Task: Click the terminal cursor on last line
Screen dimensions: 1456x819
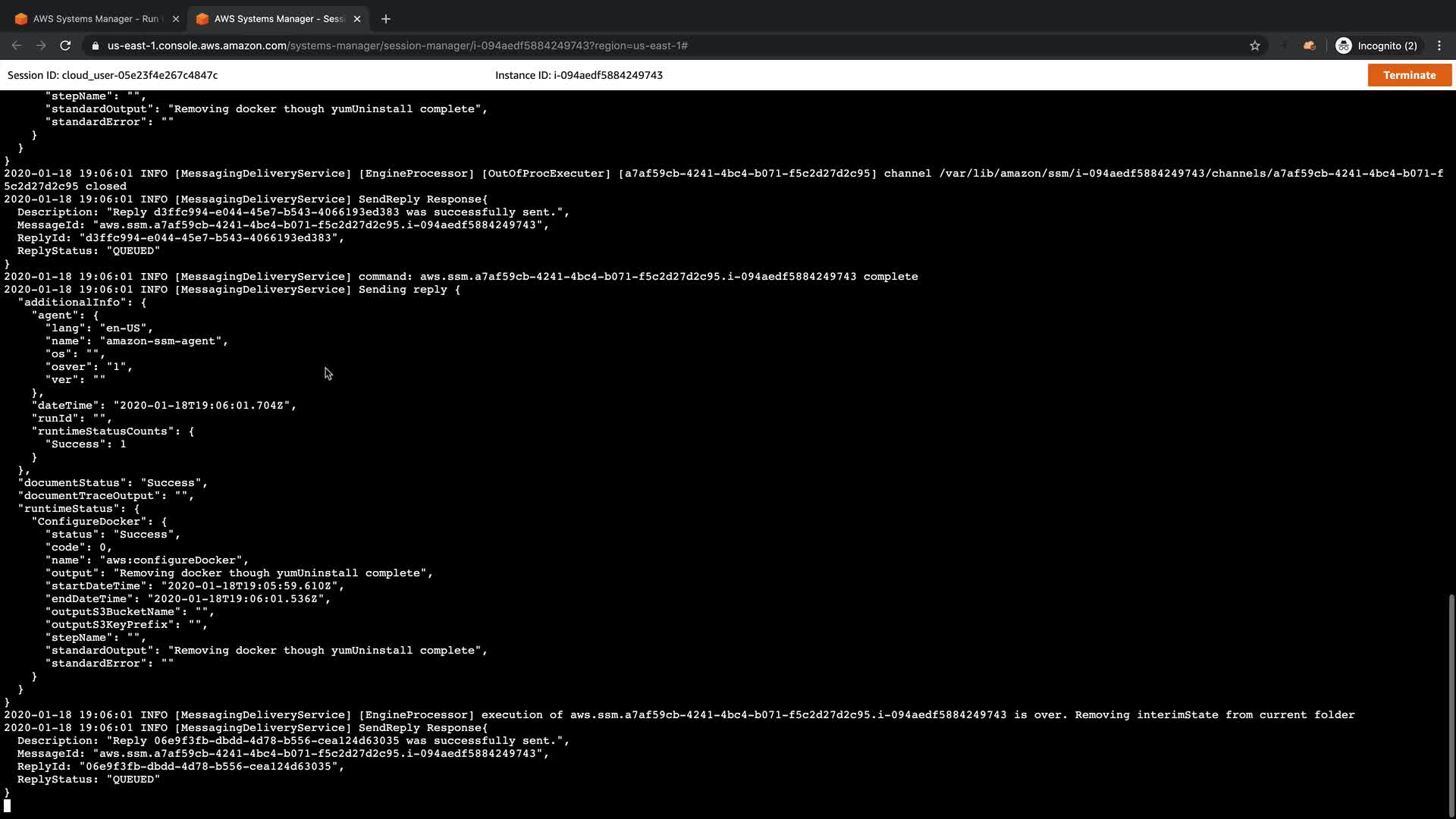Action: click(8, 805)
